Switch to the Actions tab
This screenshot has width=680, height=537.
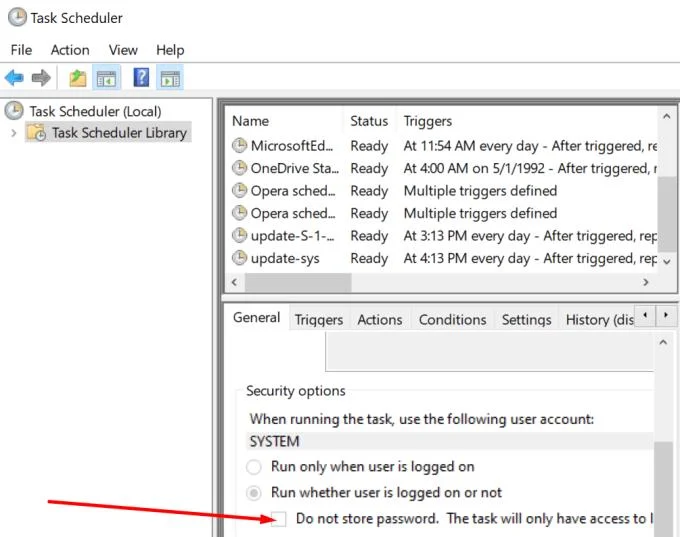pyautogui.click(x=380, y=320)
